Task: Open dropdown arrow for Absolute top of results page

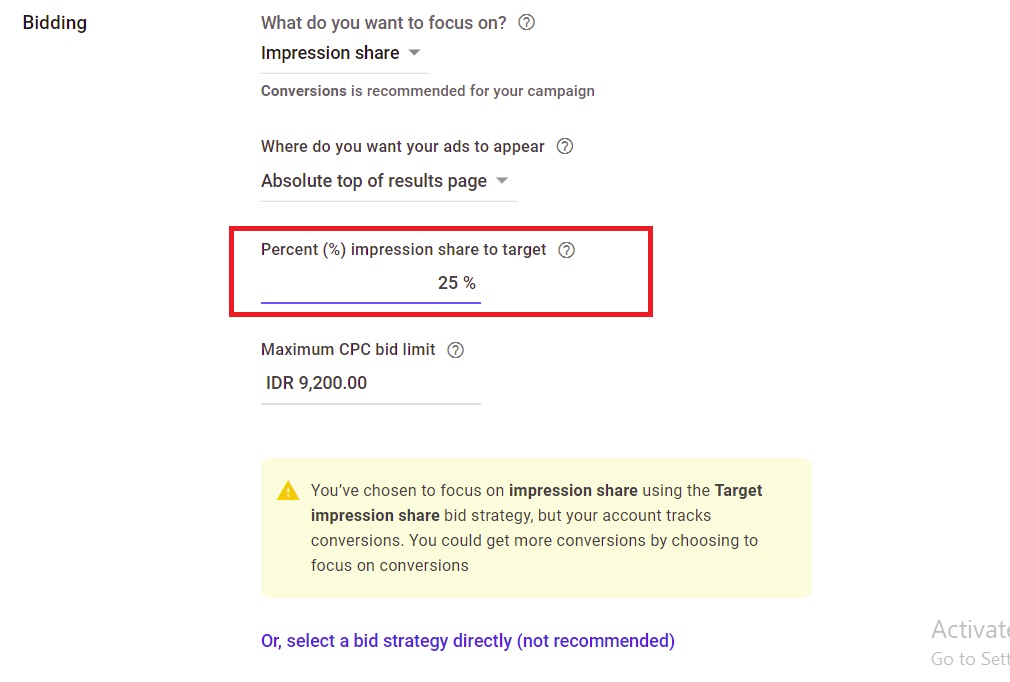Action: point(502,181)
